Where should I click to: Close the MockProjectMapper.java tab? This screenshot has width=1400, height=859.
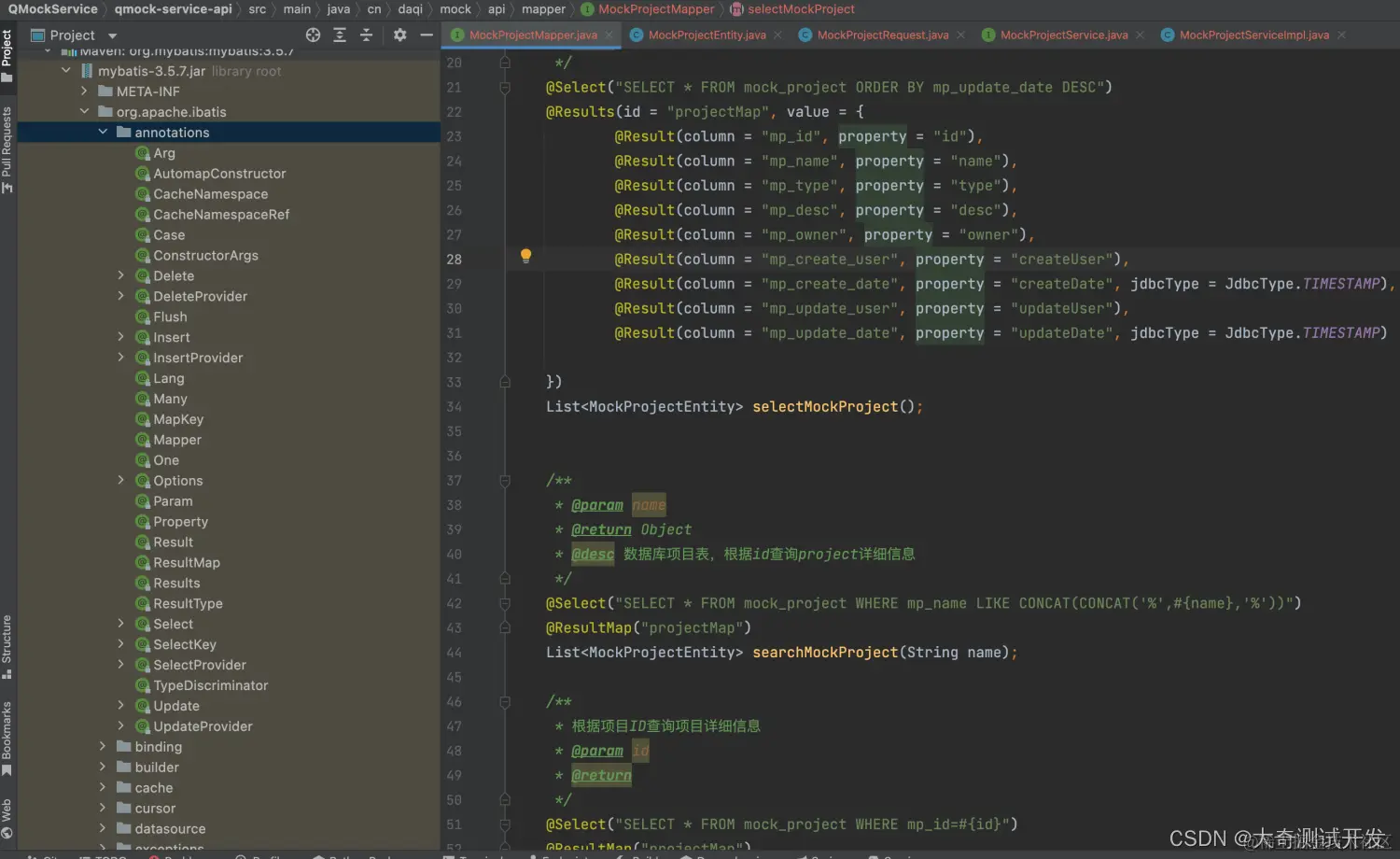click(x=609, y=35)
